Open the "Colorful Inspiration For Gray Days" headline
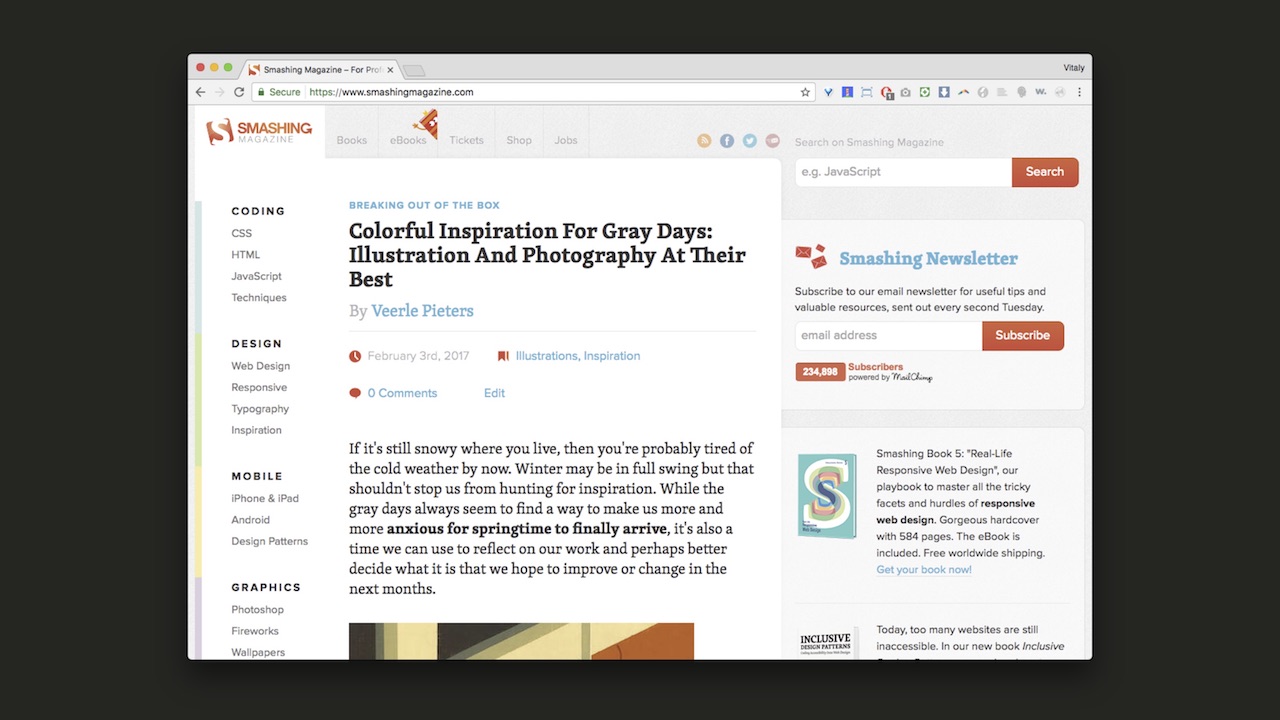1280x720 pixels. coord(547,255)
